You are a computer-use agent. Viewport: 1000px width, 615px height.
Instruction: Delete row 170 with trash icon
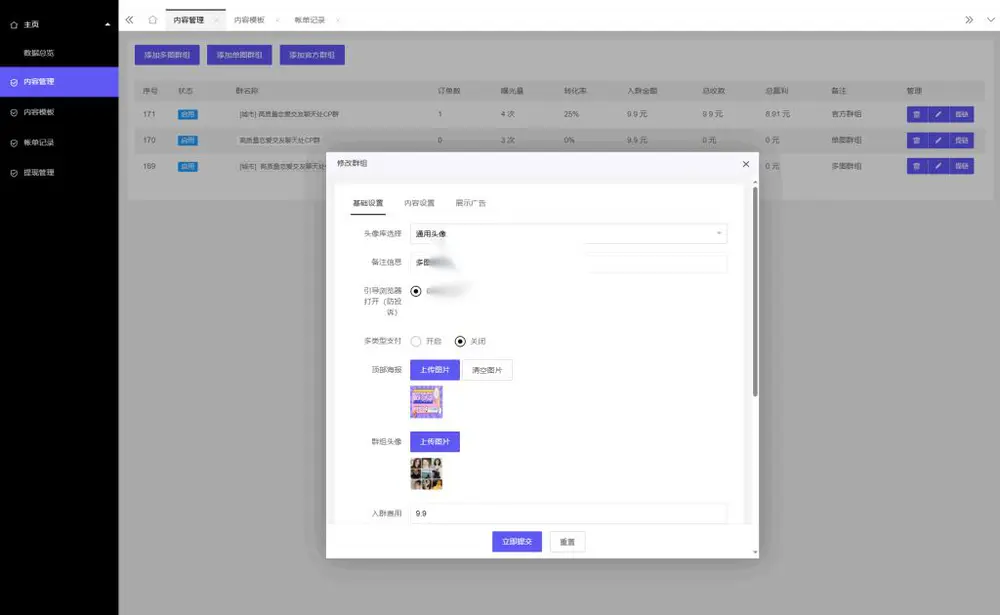[x=916, y=140]
